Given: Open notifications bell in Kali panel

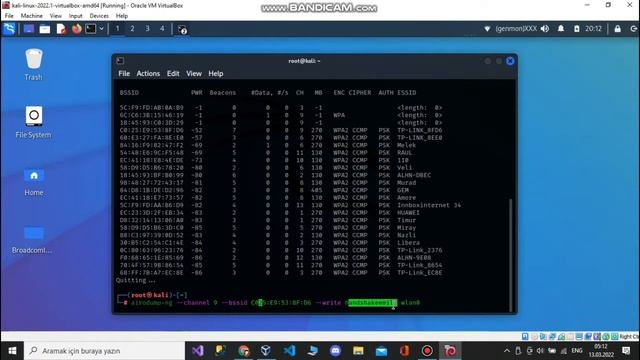Looking at the screenshot, I should [561, 29].
